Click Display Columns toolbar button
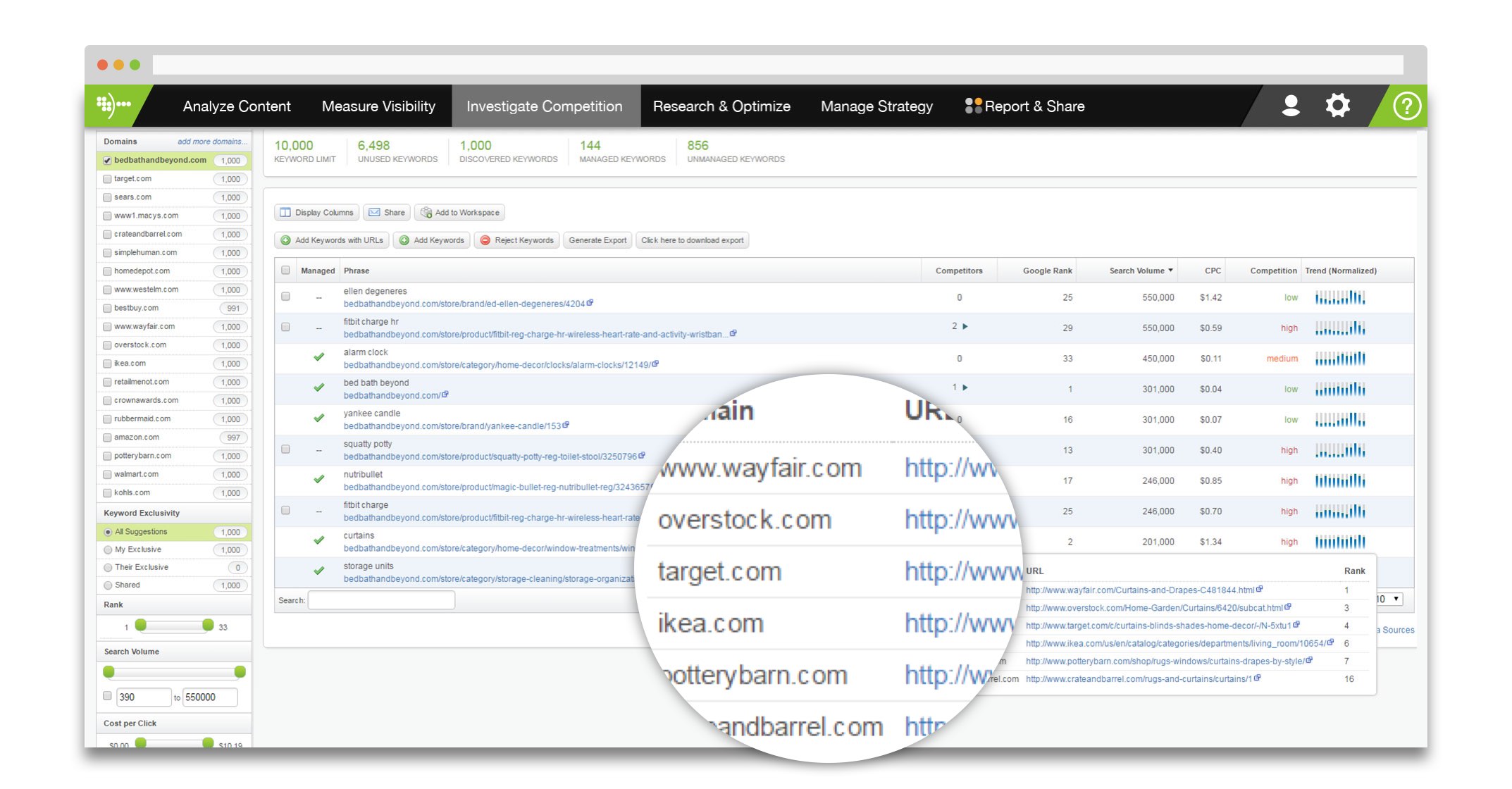The height and width of the screenshot is (789, 1512). [x=316, y=213]
